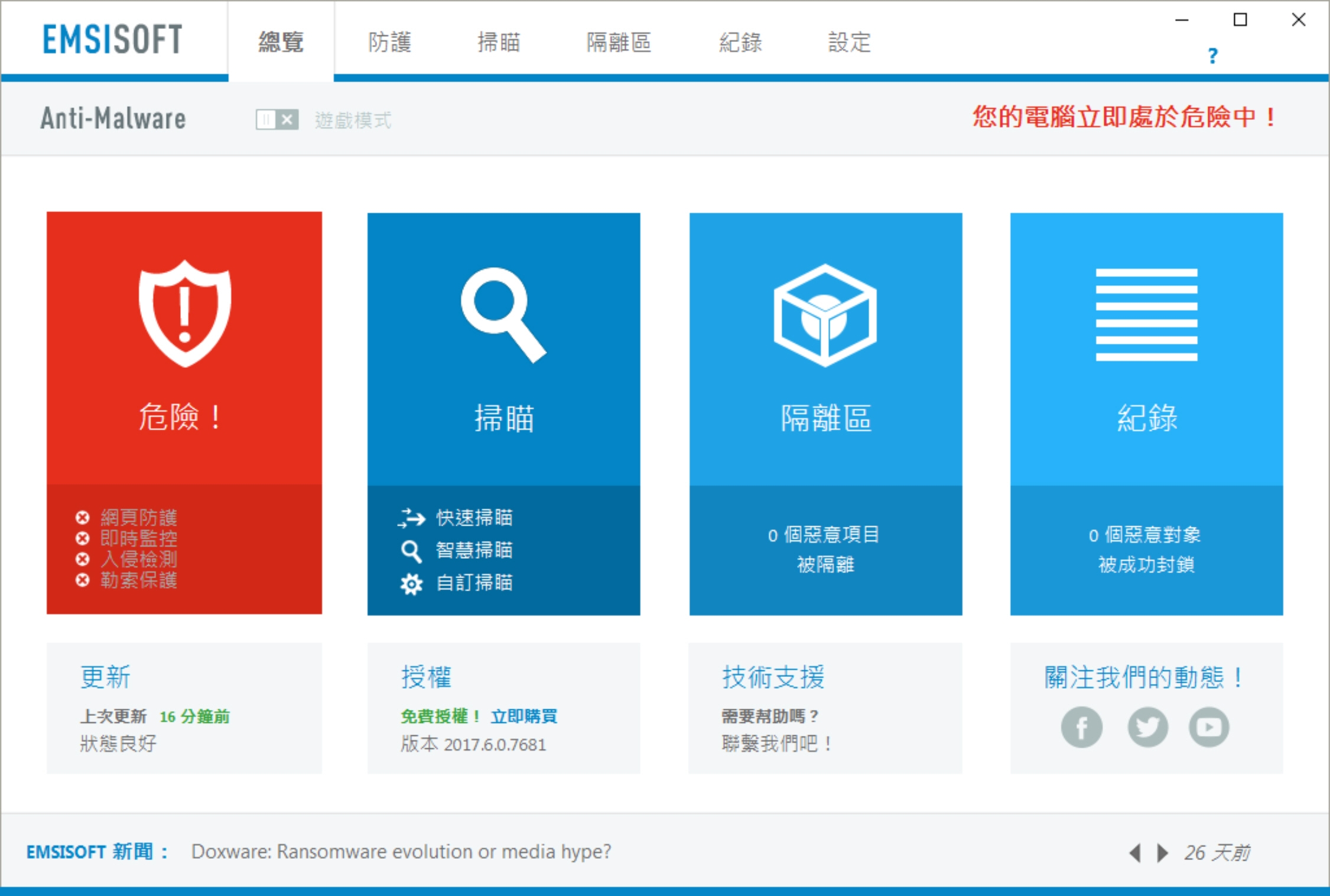Screen dimensions: 1330x896
Task: Click the 自訂掃瞄 gear icon
Action: pyautogui.click(x=411, y=584)
